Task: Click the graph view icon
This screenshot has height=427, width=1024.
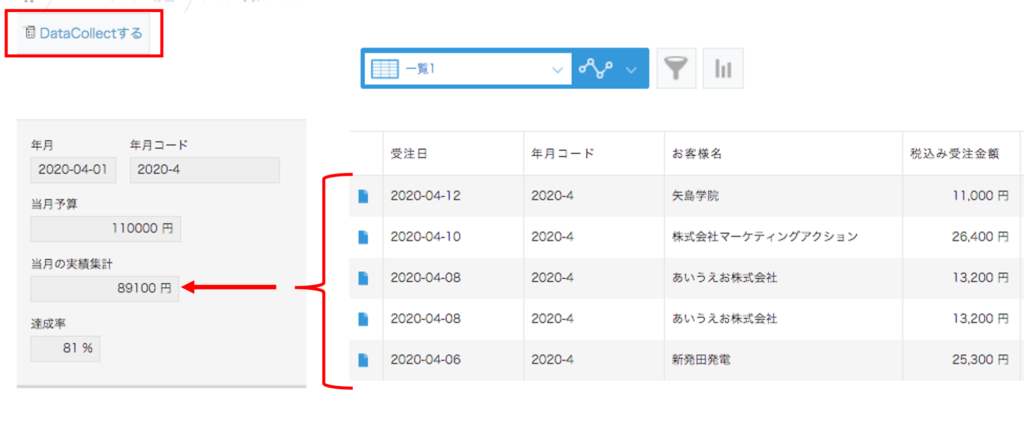Action: pyautogui.click(x=596, y=68)
